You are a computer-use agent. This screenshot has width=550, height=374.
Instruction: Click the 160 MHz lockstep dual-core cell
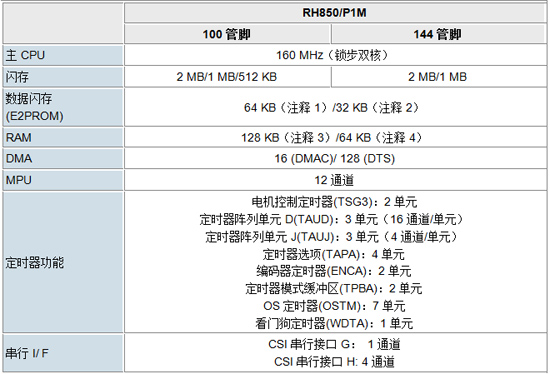[335, 55]
